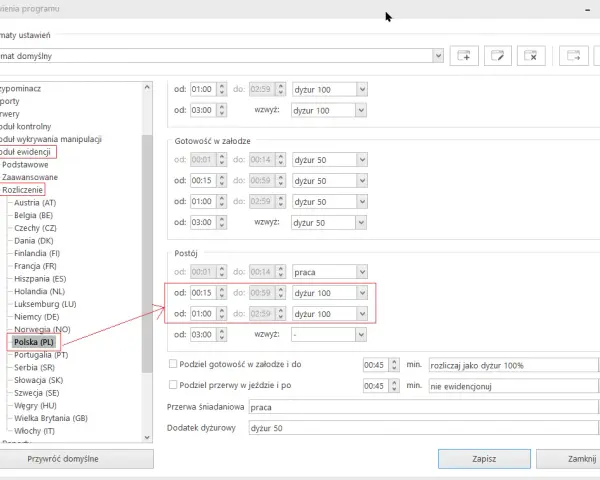
Task: Open the praca dropdown in Postój 00:01 row
Action: tap(329, 272)
